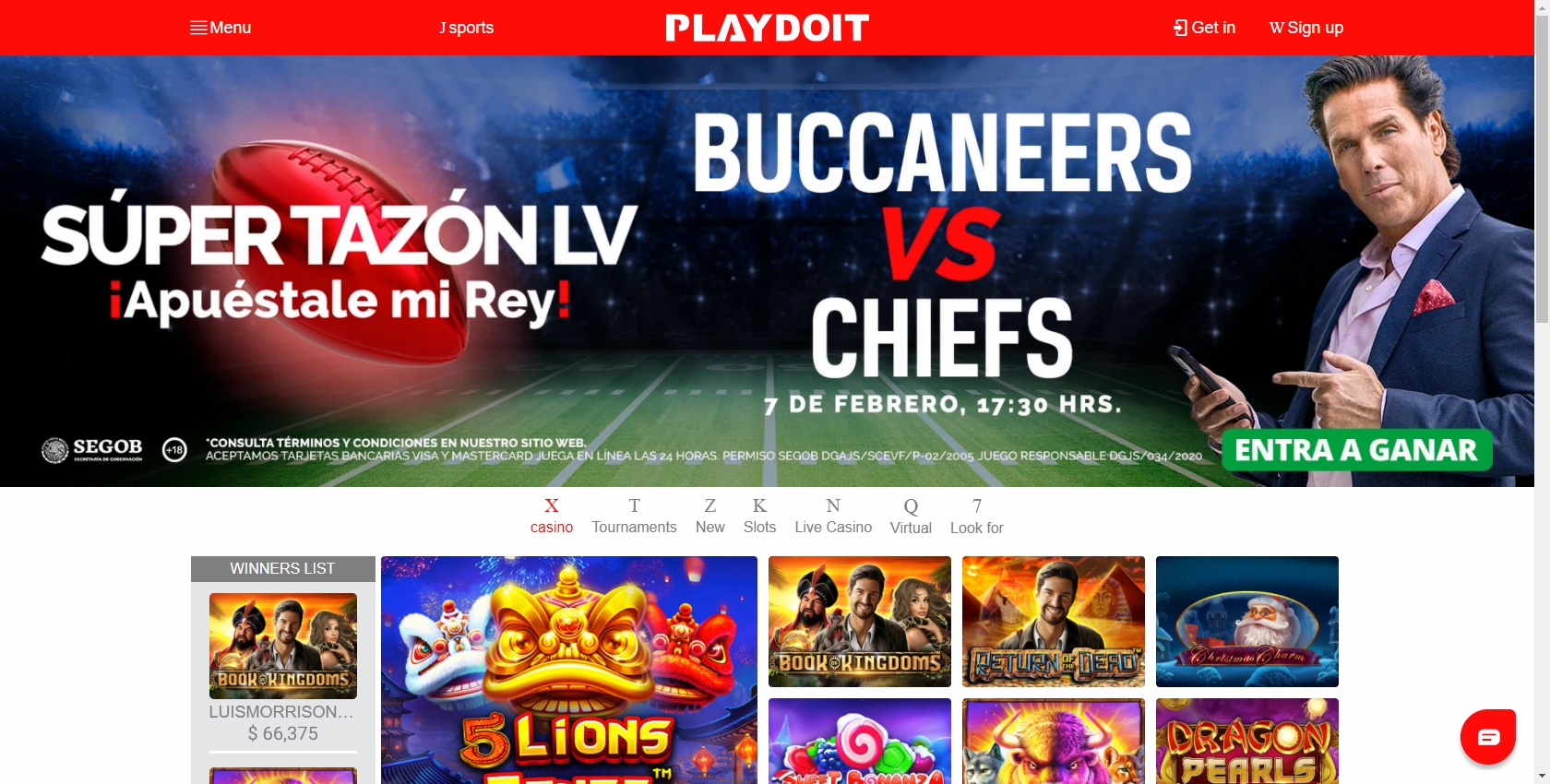This screenshot has width=1550, height=784.
Task: Click the Sign up link
Action: pos(1306,28)
